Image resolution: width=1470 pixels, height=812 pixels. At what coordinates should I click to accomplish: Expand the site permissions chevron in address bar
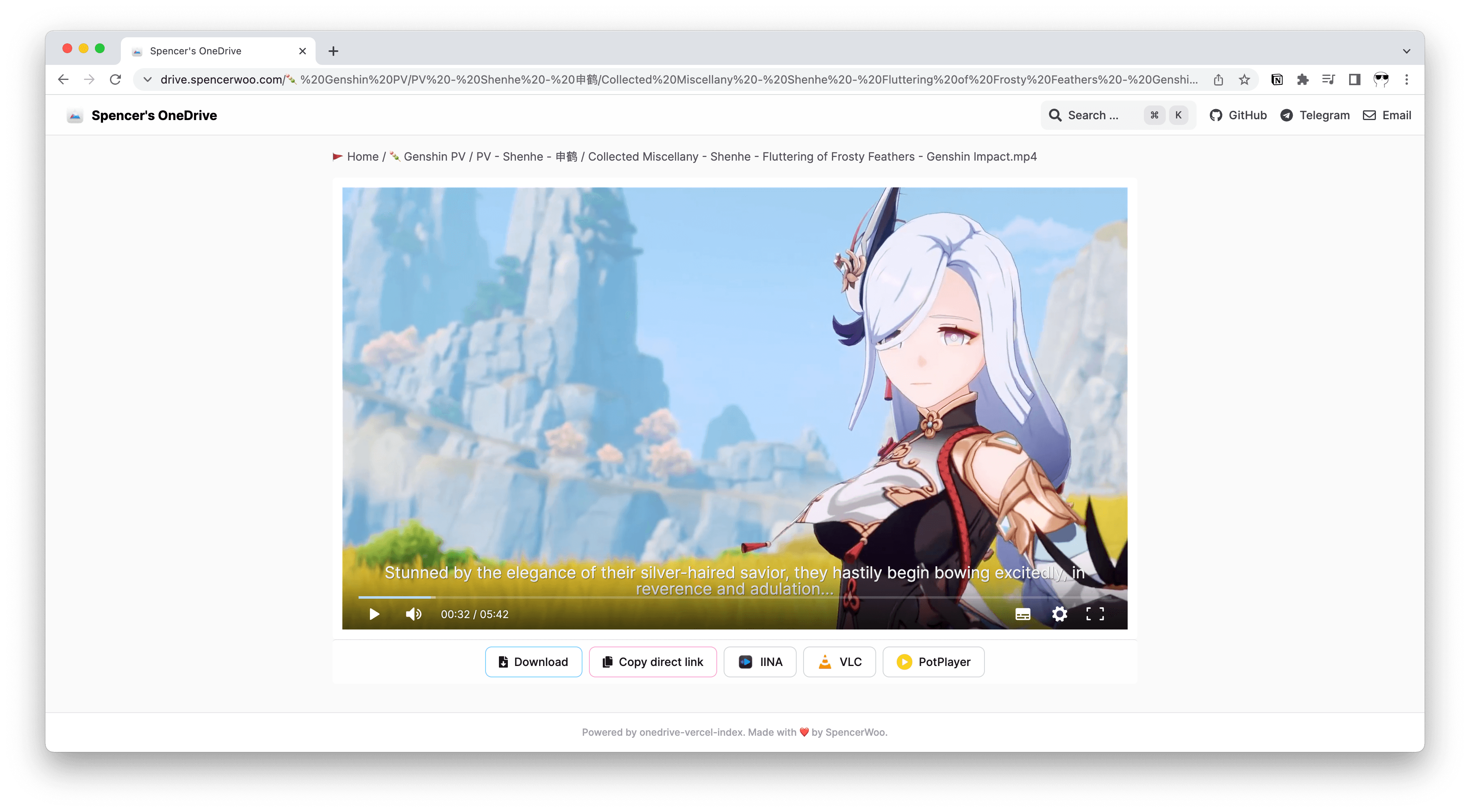point(147,79)
